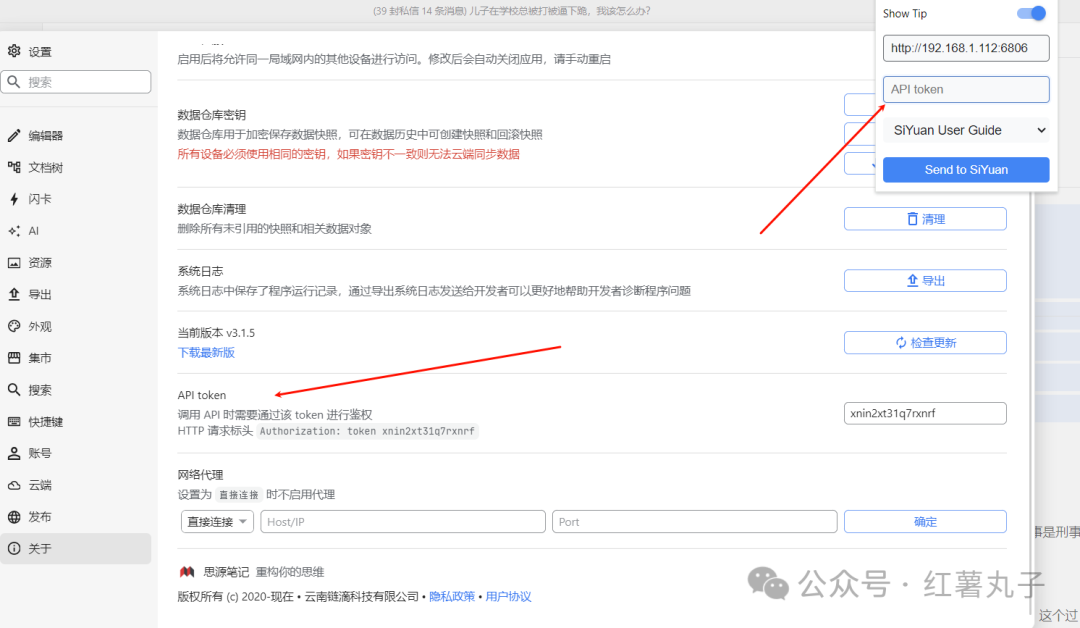1080x628 pixels.
Task: Open 资源 settings tab
Action: 76,262
